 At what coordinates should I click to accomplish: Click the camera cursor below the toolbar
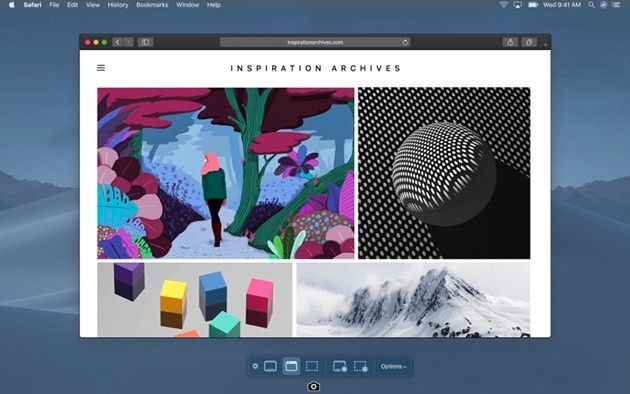313,386
